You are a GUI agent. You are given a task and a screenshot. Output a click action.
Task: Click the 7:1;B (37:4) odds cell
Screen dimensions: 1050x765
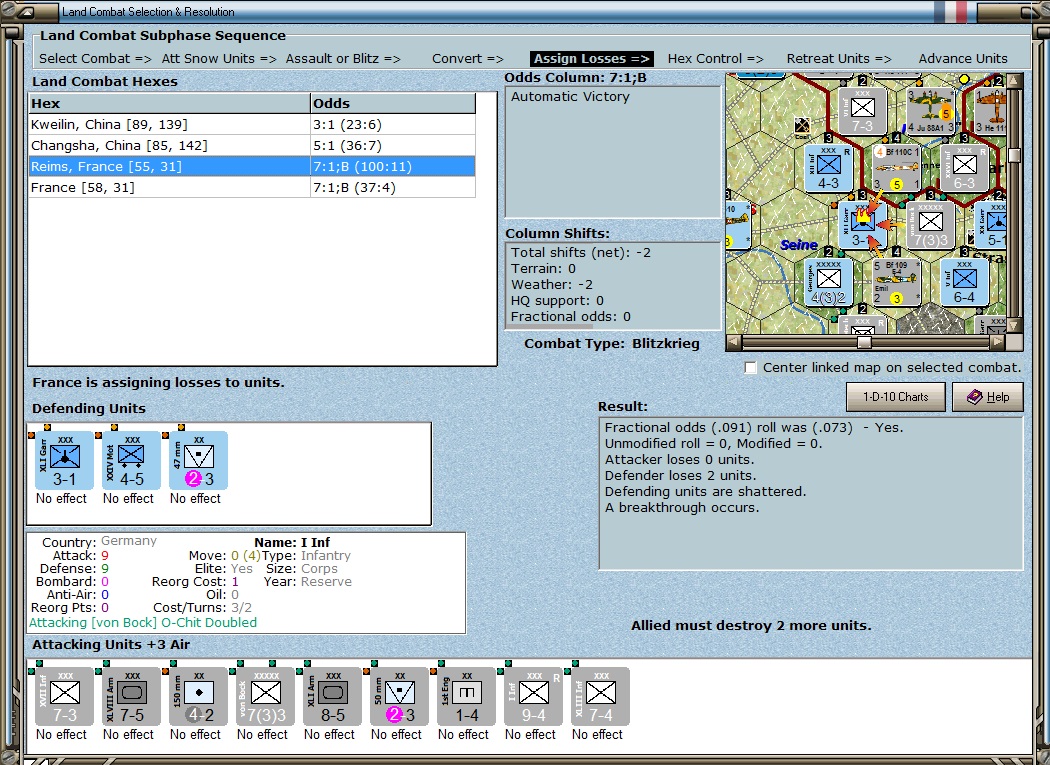click(x=393, y=188)
